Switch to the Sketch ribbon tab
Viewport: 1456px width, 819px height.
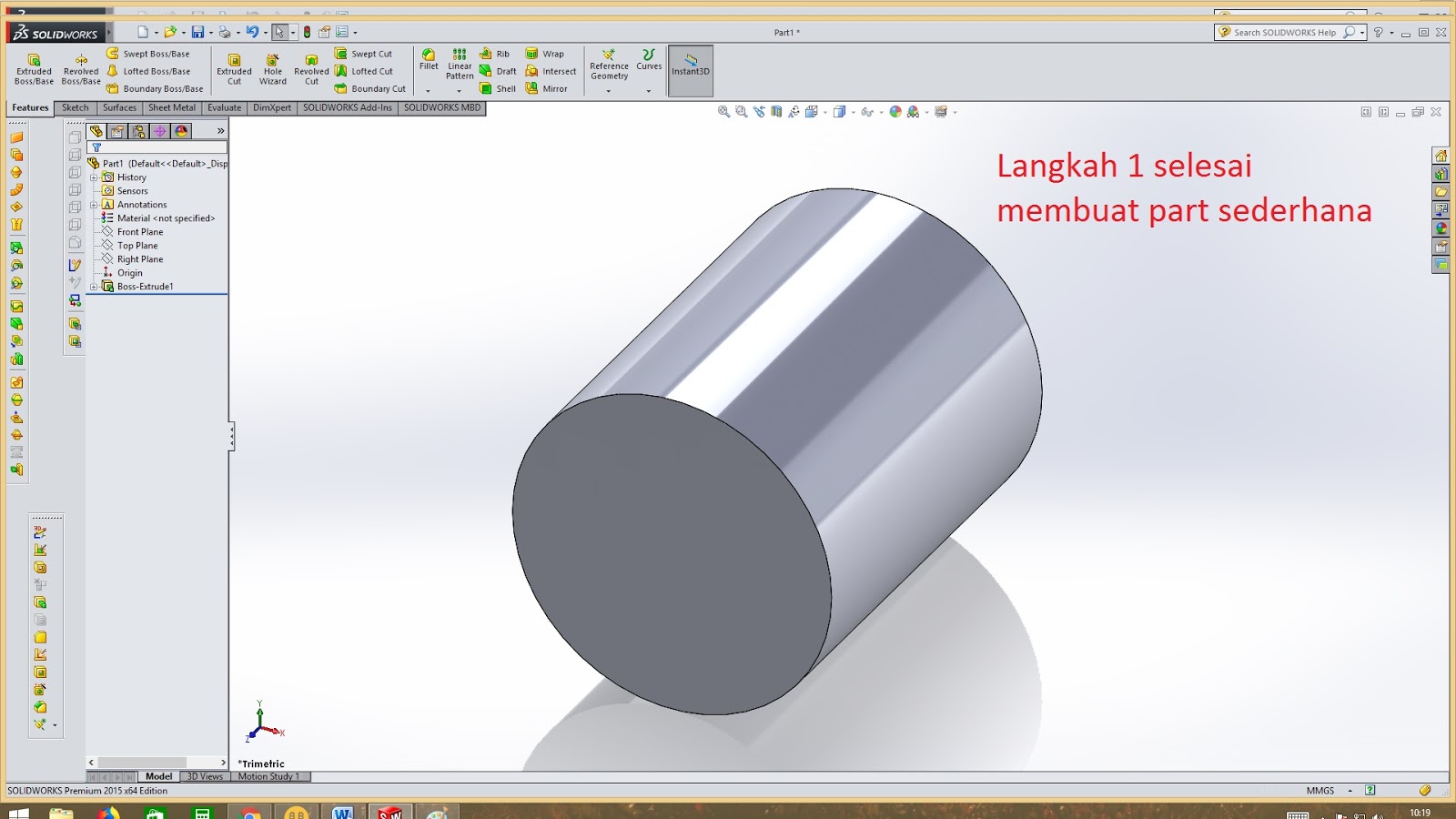point(75,107)
